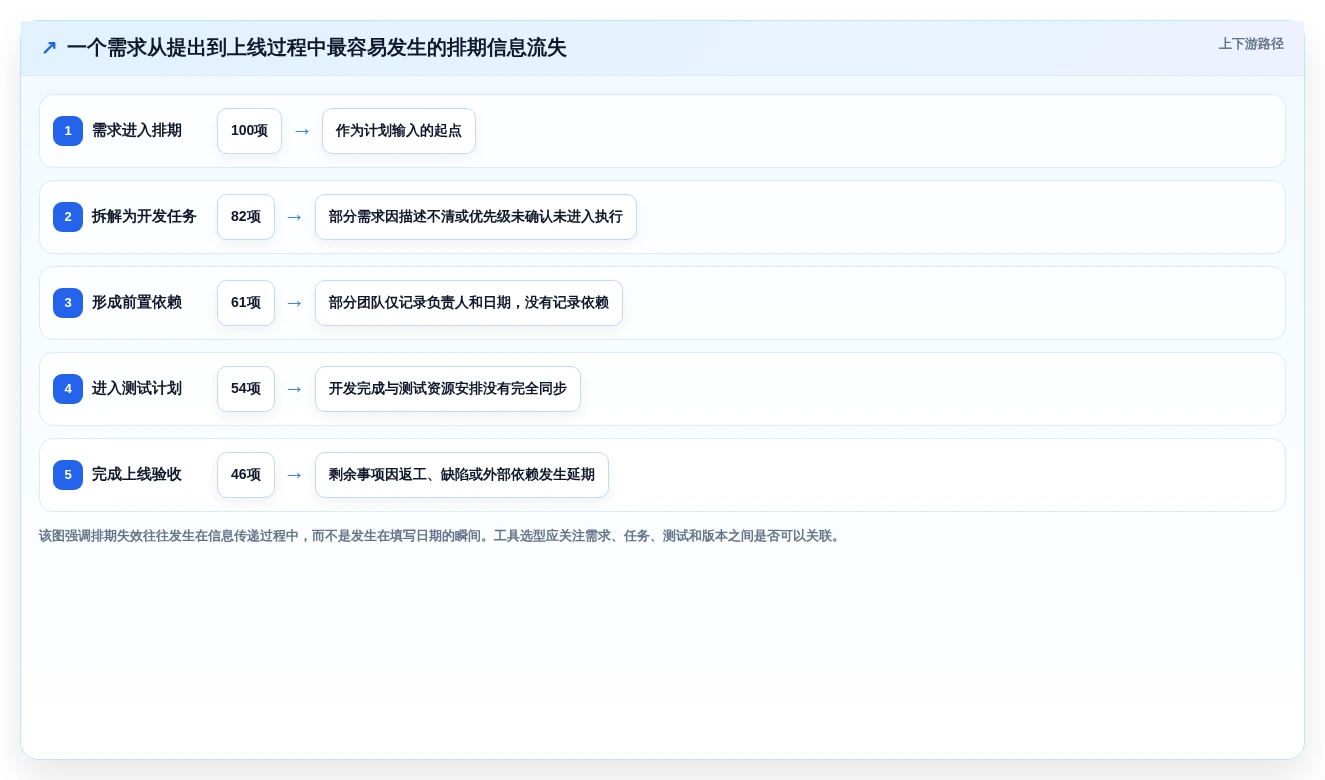Click the '部分团队仅记录负责人和日期，没有记录依赖' note box
1325x780 pixels.
tap(469, 303)
